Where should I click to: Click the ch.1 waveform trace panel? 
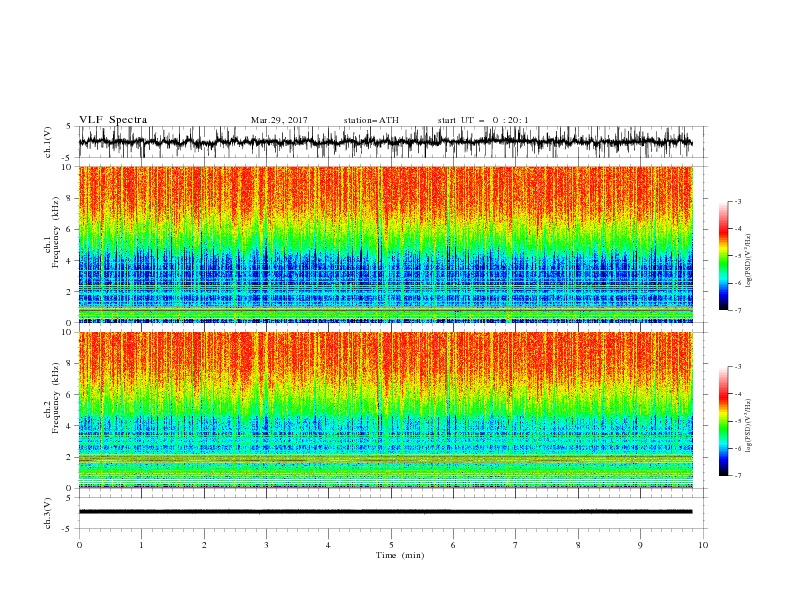(392, 142)
